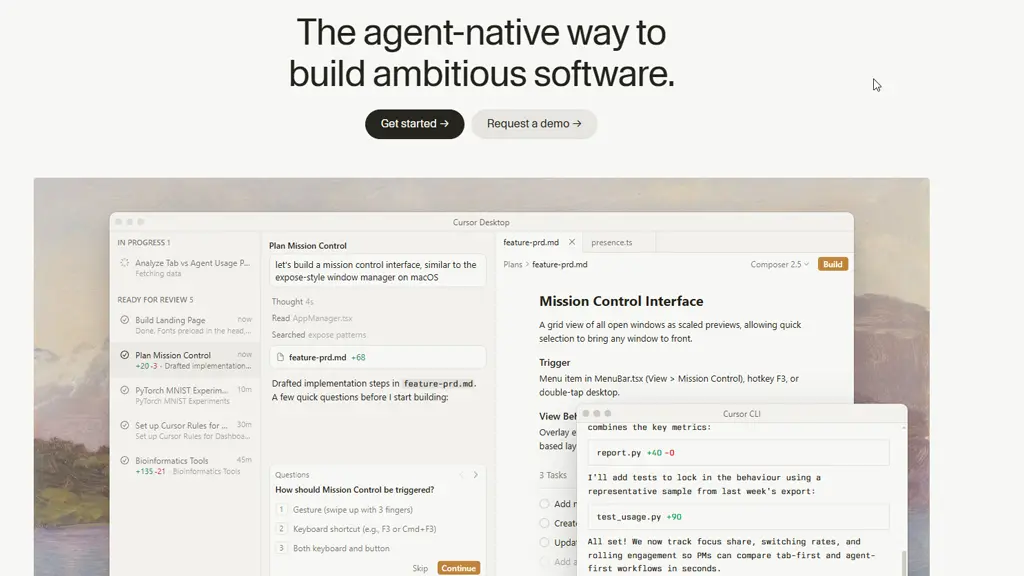Image resolution: width=1024 pixels, height=576 pixels.
Task: Open the Build Landing Page task
Action: pos(186,325)
